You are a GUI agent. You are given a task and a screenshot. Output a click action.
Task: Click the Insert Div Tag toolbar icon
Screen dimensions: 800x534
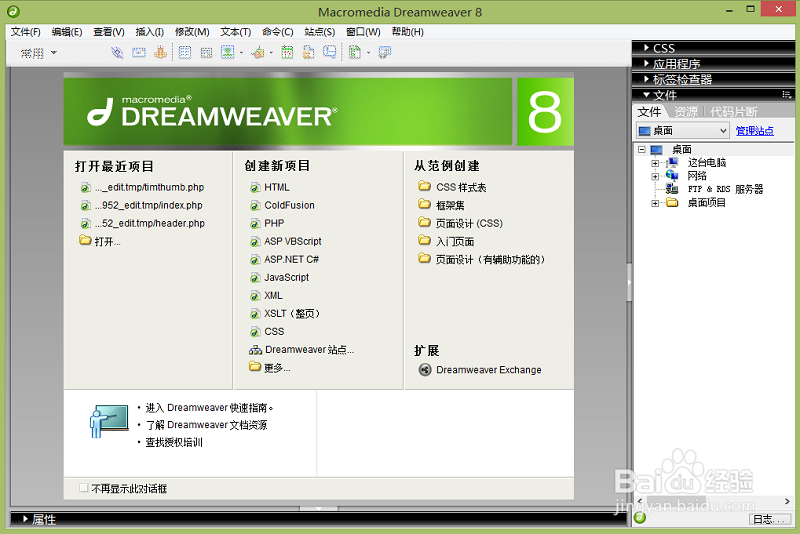coord(206,53)
